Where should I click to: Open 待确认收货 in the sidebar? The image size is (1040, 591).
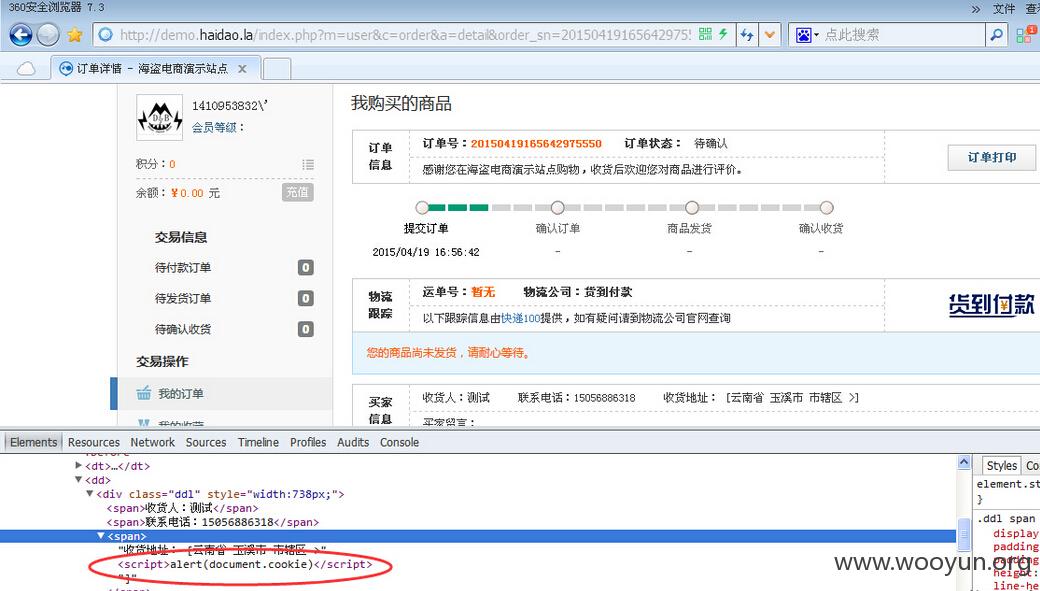pos(183,329)
